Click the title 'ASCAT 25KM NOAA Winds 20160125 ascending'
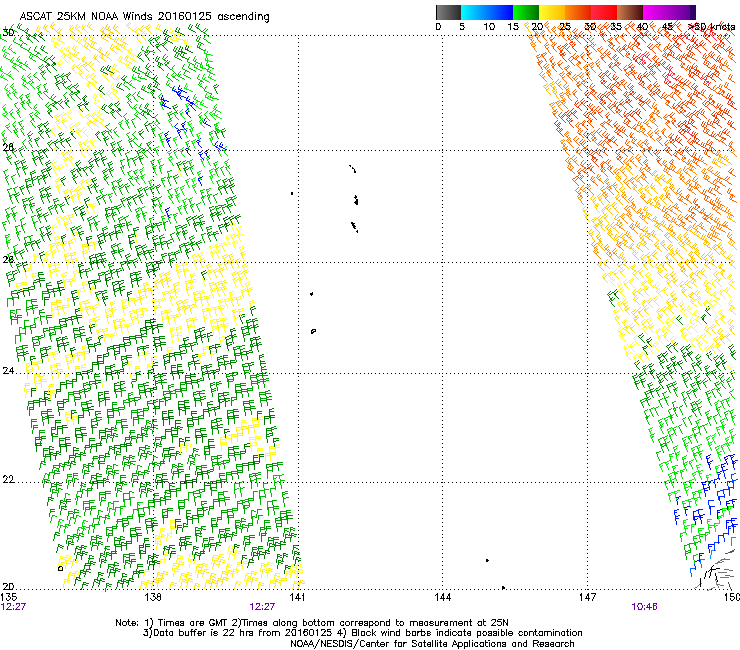The image size is (740, 650). (x=144, y=16)
